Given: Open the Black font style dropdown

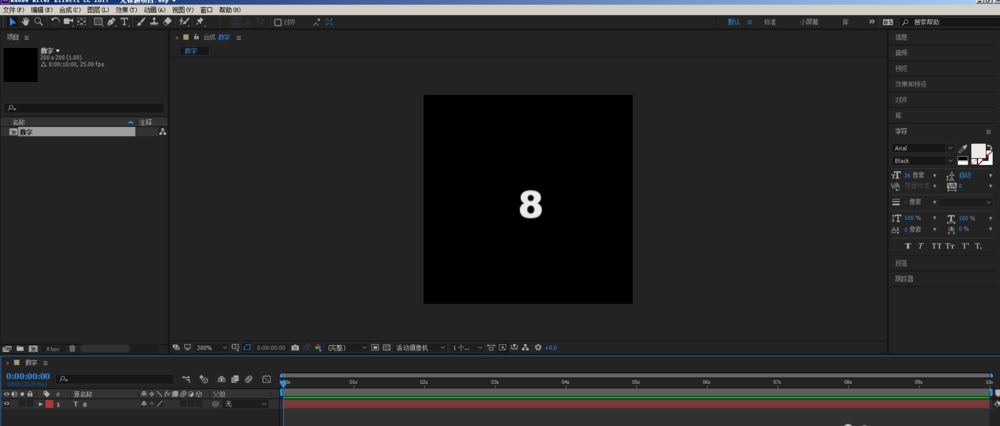Looking at the screenshot, I should pos(923,161).
